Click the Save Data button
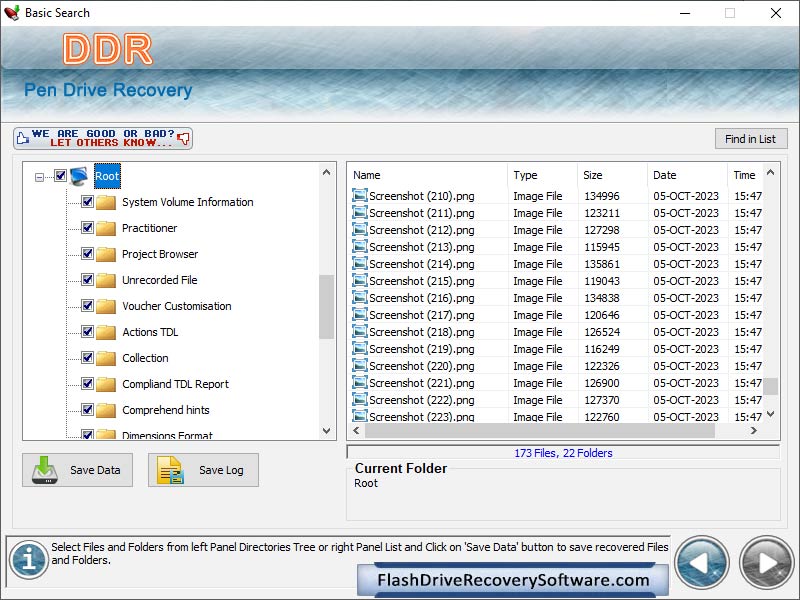 [x=78, y=470]
